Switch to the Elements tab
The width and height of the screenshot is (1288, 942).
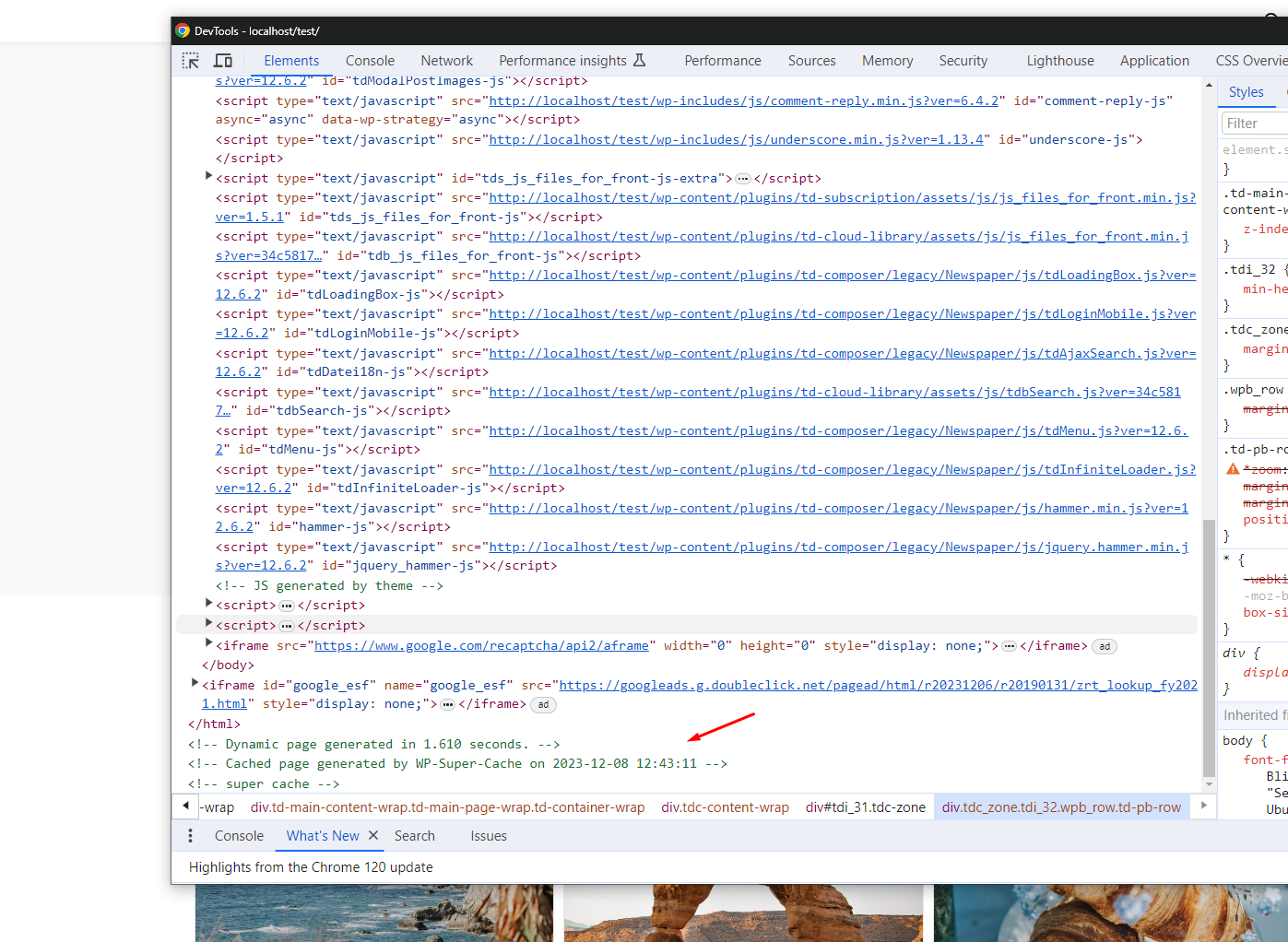coord(291,61)
